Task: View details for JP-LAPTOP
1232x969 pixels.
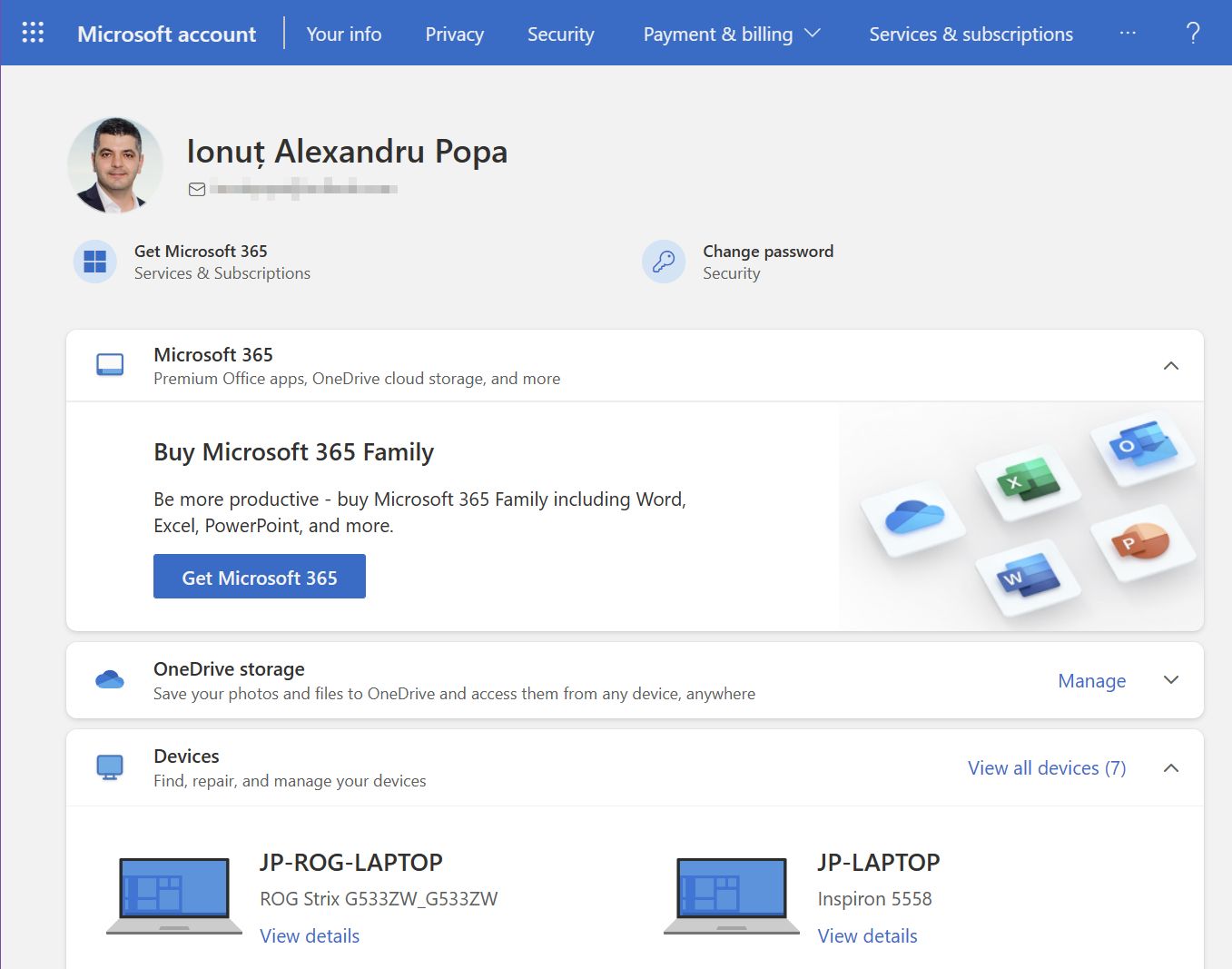Action: click(x=868, y=935)
